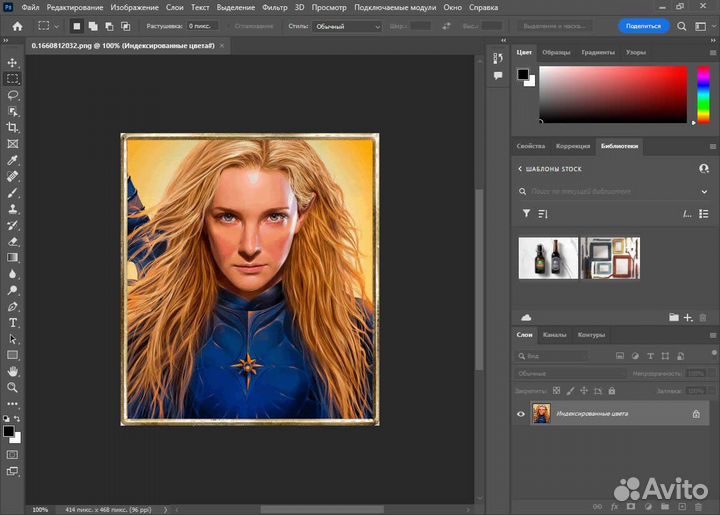
Task: Select the Zoom tool
Action: (12, 388)
